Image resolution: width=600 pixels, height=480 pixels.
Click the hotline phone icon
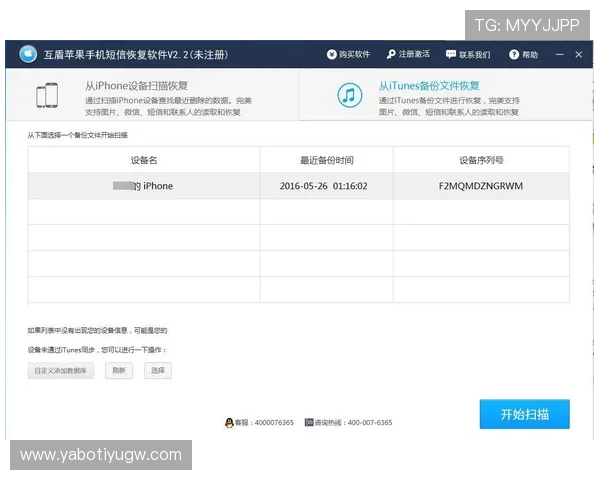[x=309, y=422]
